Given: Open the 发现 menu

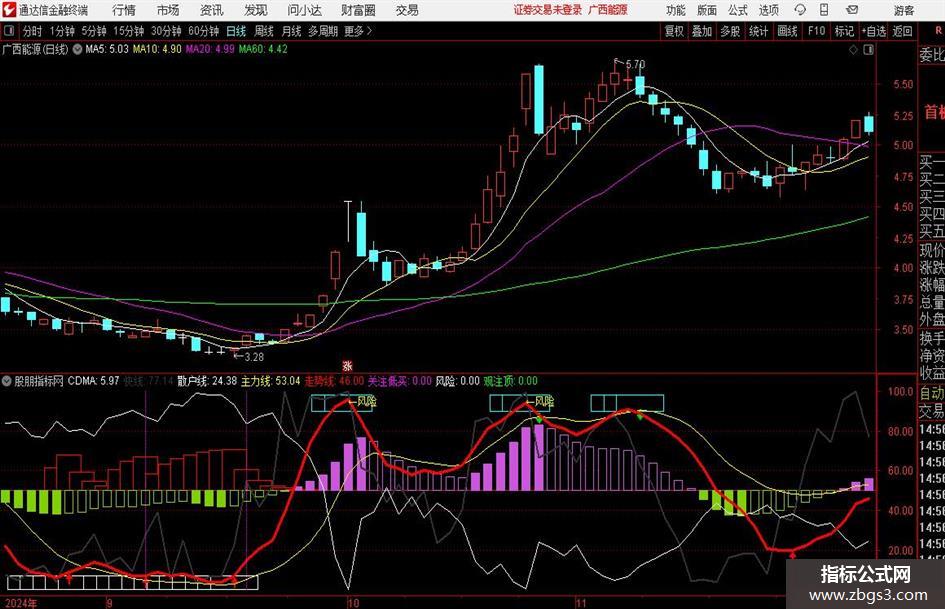Looking at the screenshot, I should click(256, 10).
